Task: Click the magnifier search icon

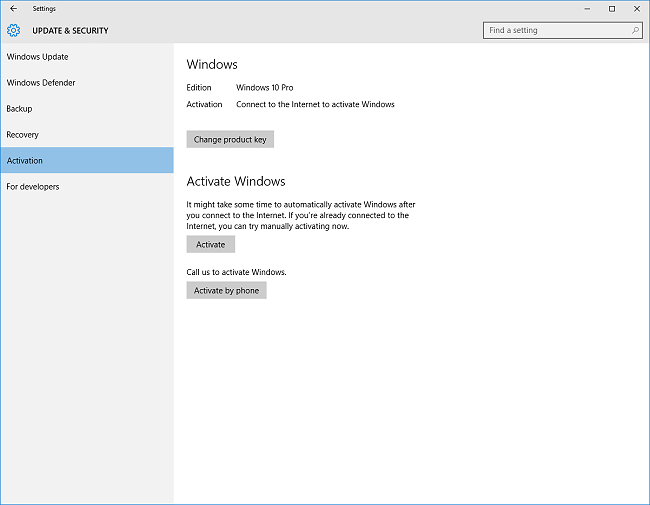Action: click(x=635, y=30)
